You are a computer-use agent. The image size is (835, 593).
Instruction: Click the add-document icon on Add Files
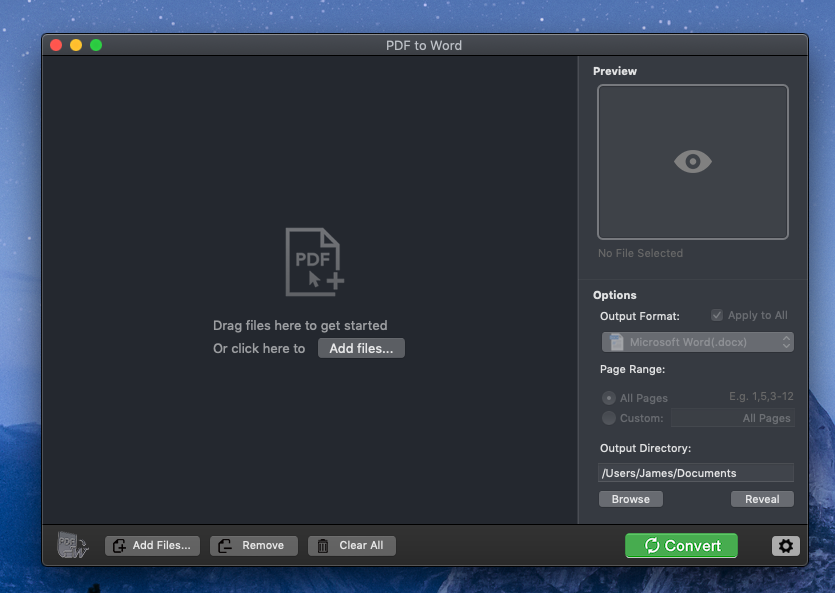pos(119,546)
